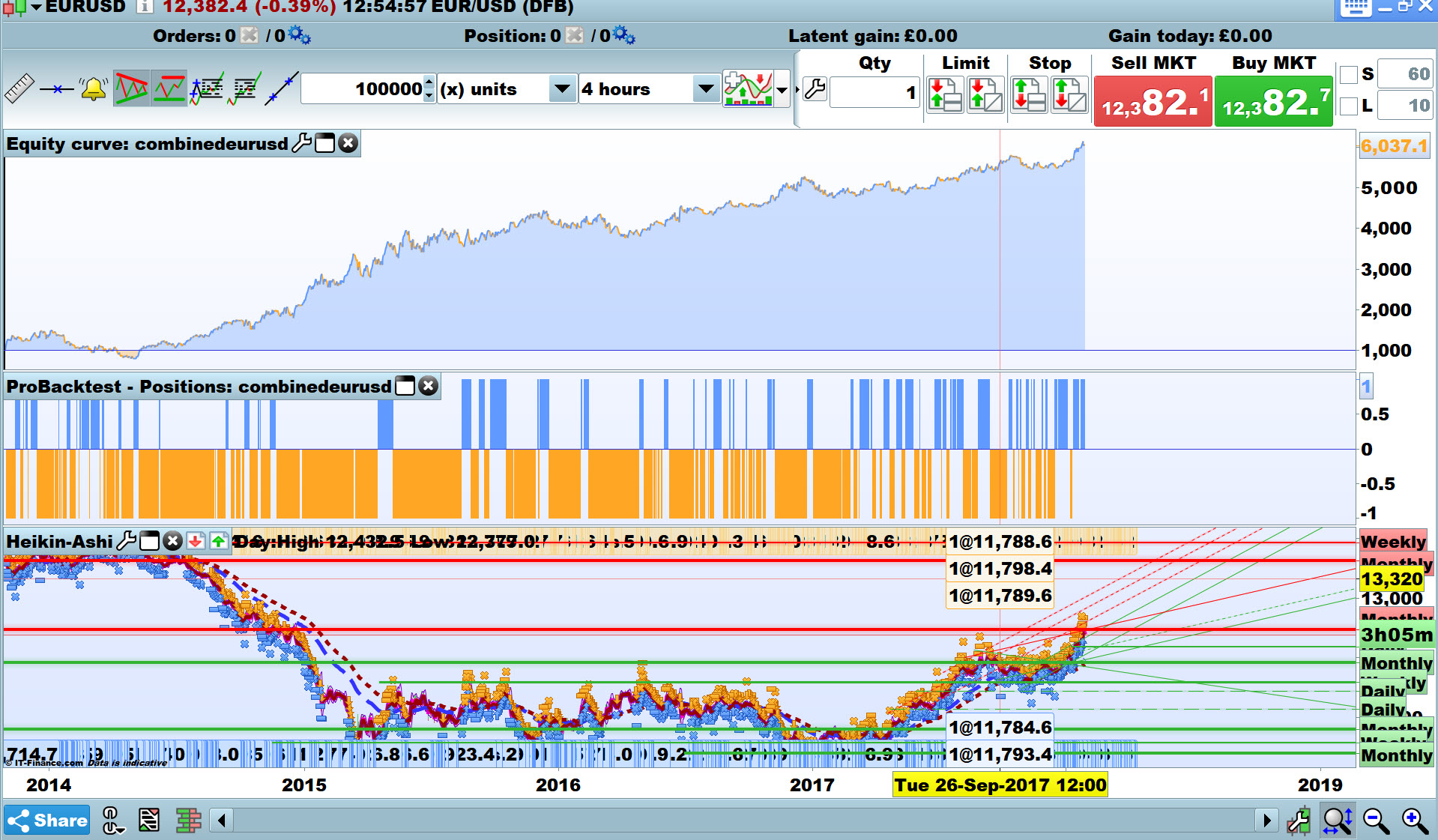Click the 100000 units input field
This screenshot has height=840, width=1438.
[x=363, y=89]
